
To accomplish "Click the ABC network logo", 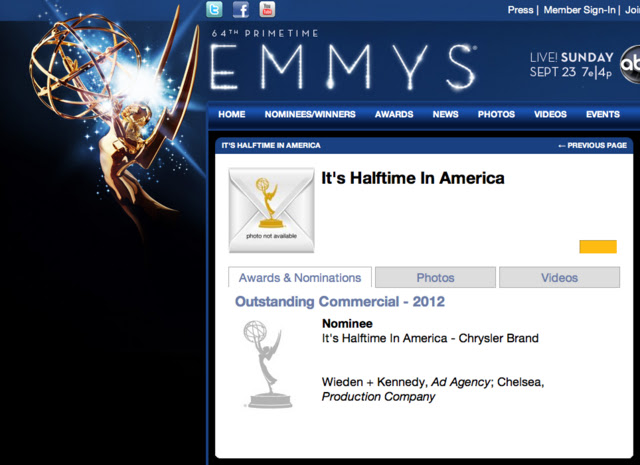I will click(x=630, y=65).
